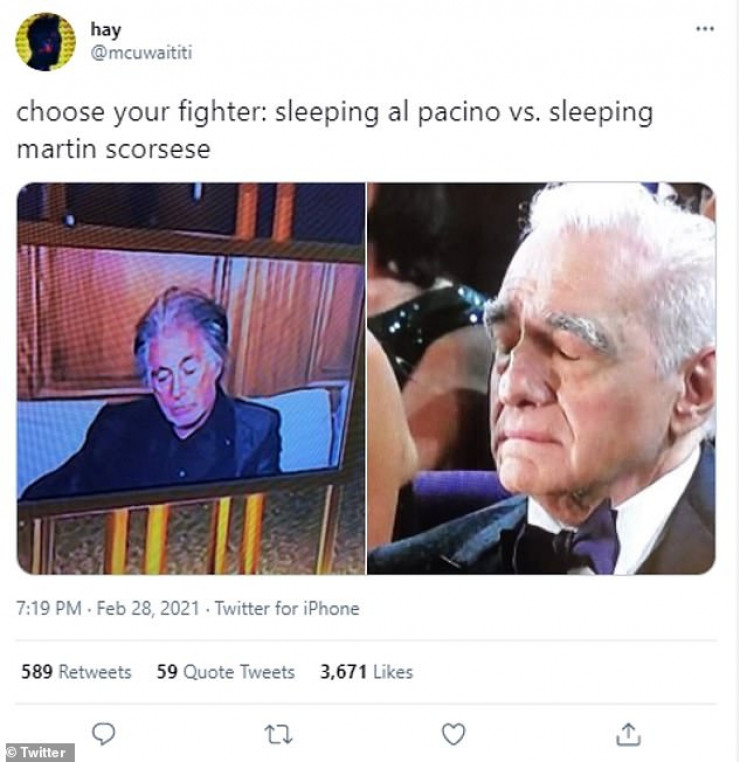View the 59 Quote Tweets list
The height and width of the screenshot is (762, 740).
(x=225, y=672)
